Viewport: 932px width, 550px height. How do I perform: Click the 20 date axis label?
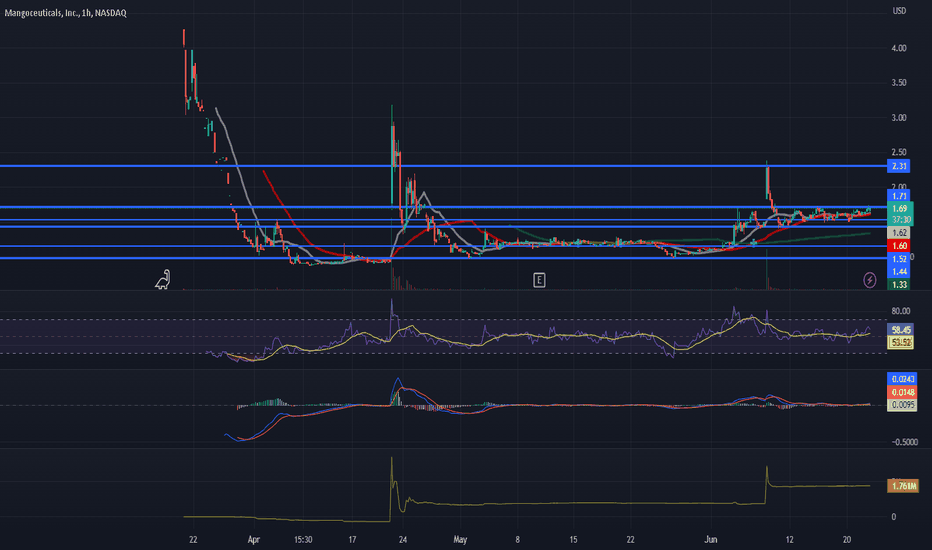point(847,540)
